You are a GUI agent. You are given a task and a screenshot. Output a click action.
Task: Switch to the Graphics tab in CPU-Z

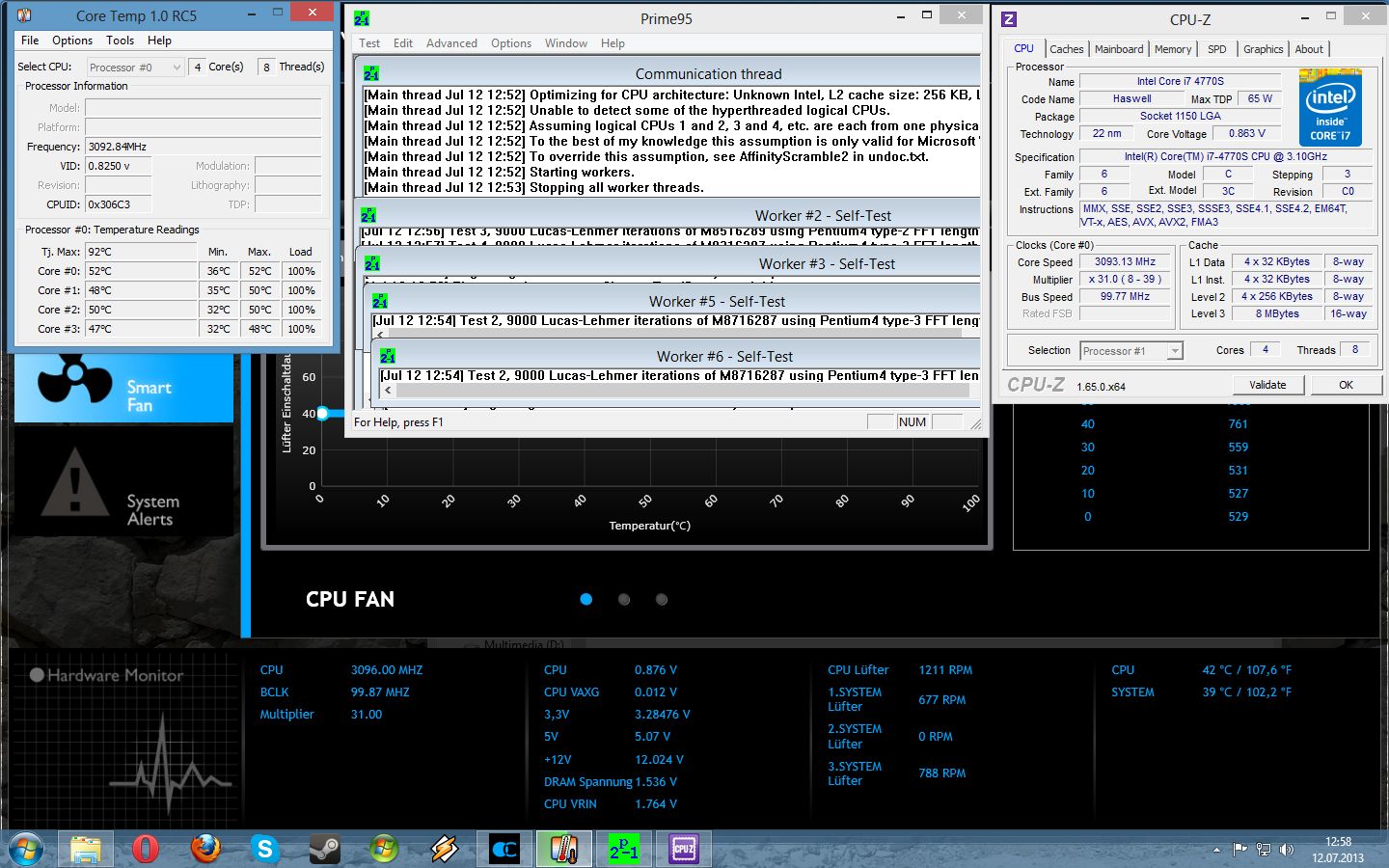tap(1264, 49)
